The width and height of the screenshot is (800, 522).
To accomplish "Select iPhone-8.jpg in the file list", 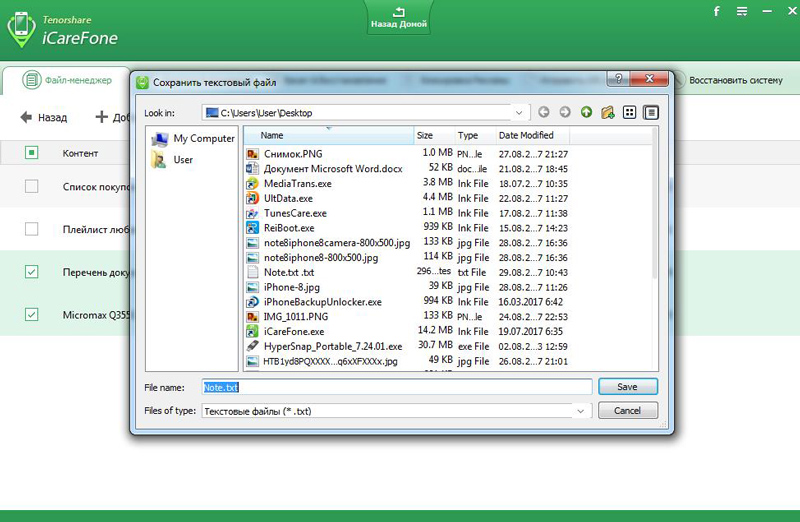I will coord(292,287).
